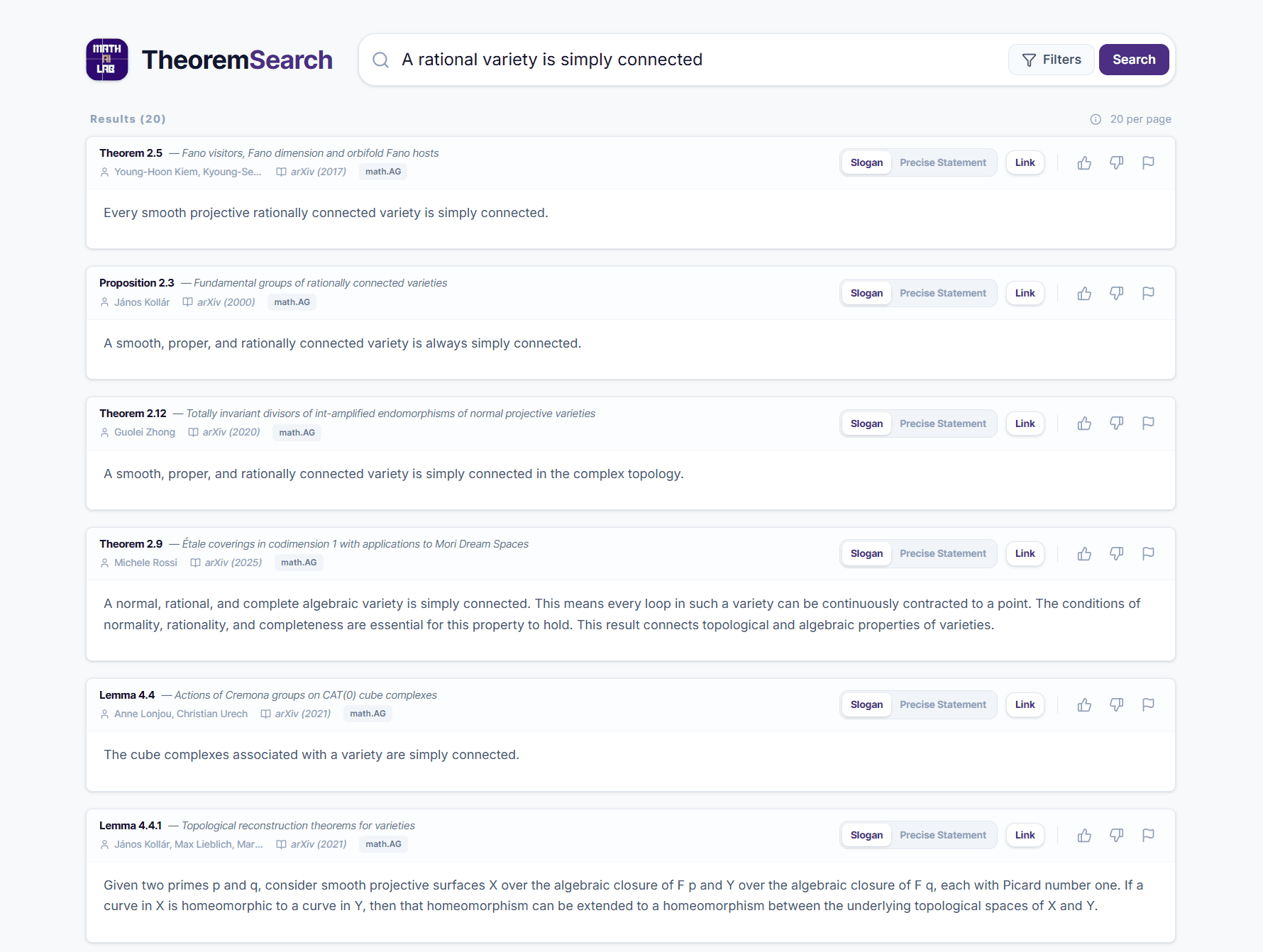Toggle Proposition 2.3 to Precise Statement
The image size is (1263, 952).
pos(943,293)
